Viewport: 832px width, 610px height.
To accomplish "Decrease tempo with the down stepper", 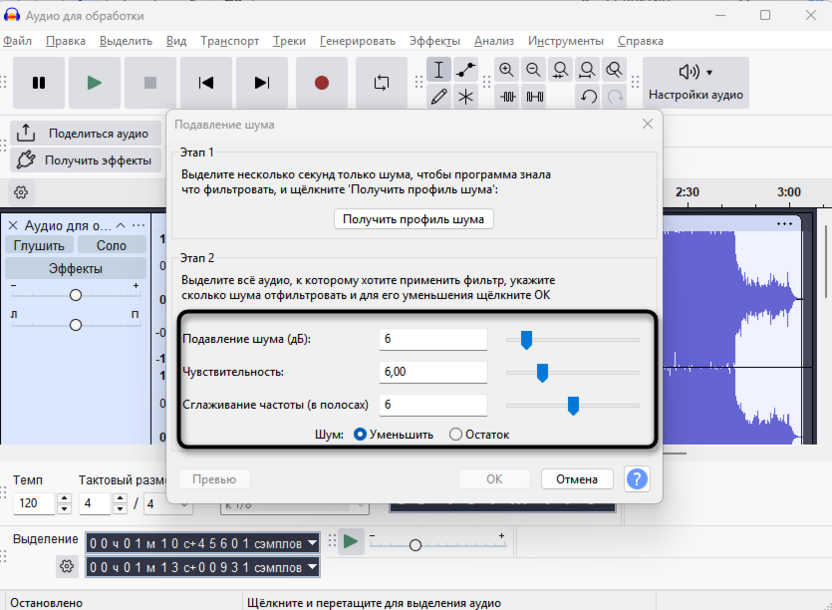I will pyautogui.click(x=64, y=508).
